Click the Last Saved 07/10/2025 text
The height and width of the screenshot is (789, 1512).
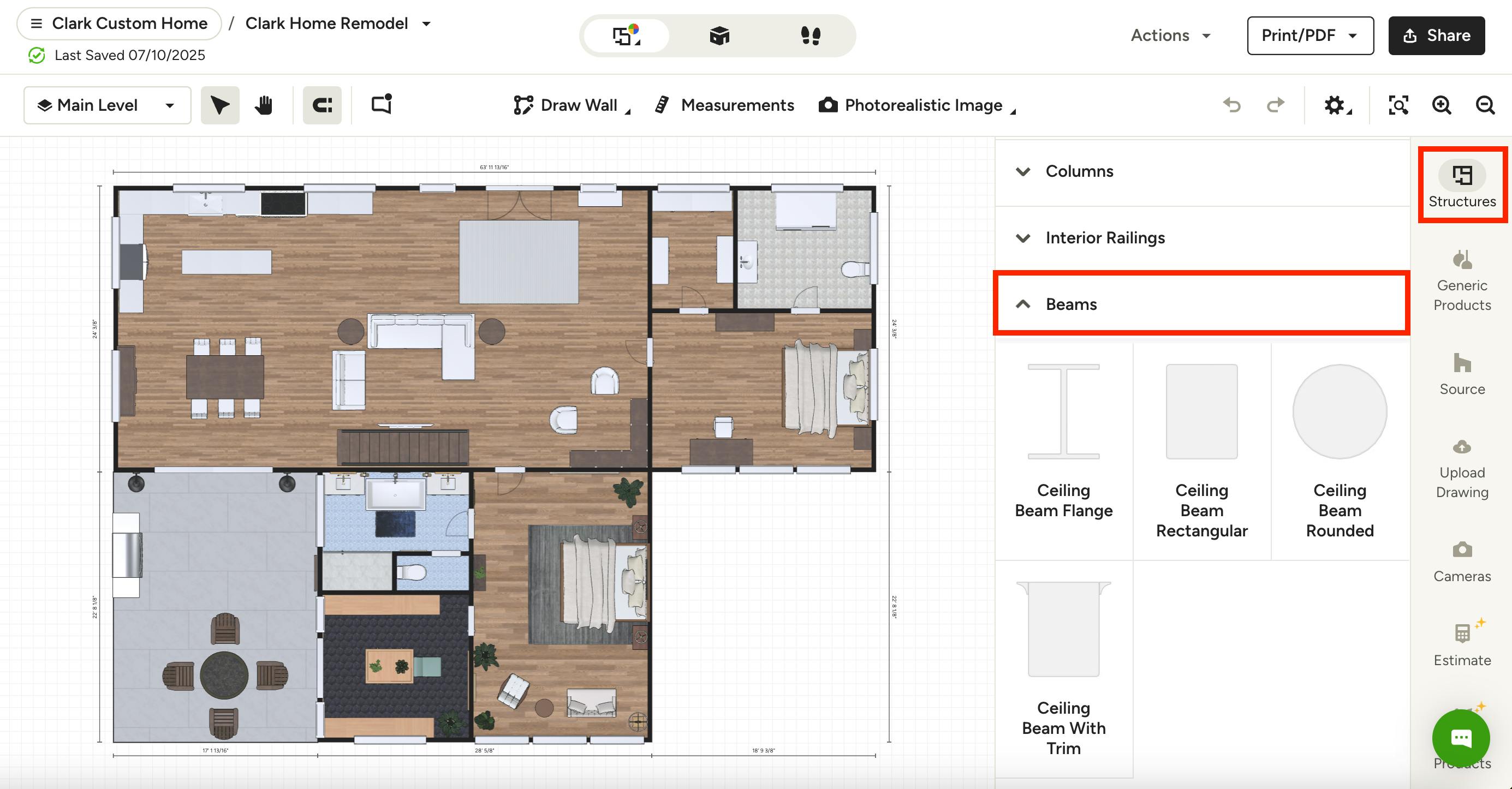point(130,55)
